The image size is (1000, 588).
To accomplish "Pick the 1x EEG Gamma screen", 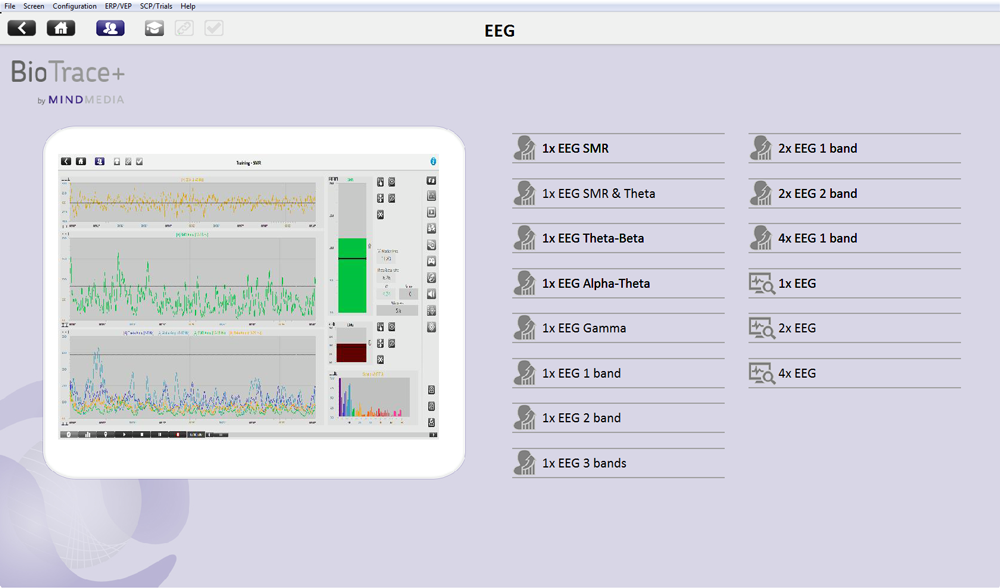I will click(618, 328).
